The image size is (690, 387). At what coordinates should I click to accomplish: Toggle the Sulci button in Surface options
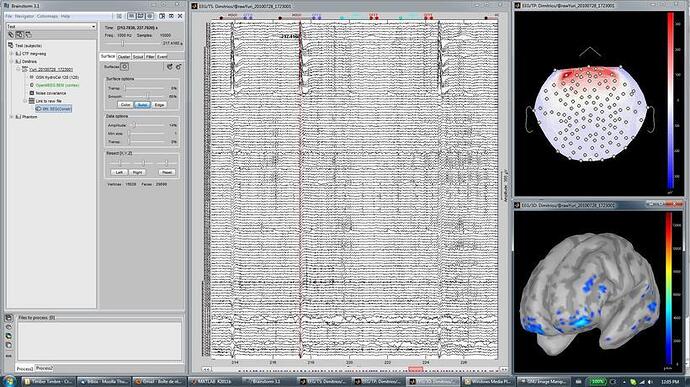142,105
